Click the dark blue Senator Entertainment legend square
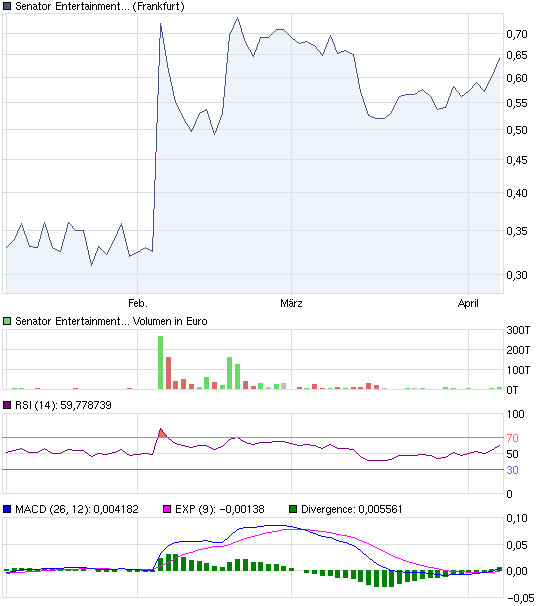Screen dimensions: 545x606 [7, 6]
